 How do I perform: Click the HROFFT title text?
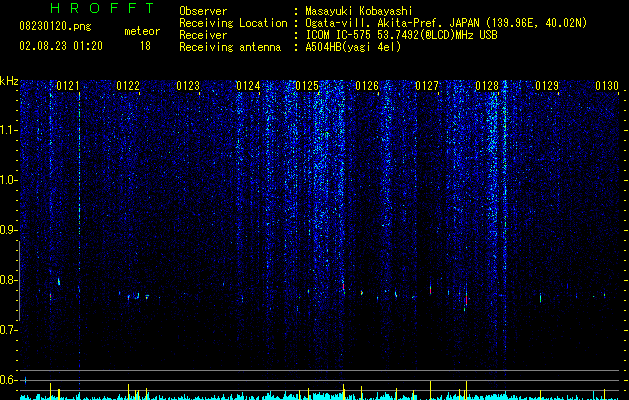point(102,8)
